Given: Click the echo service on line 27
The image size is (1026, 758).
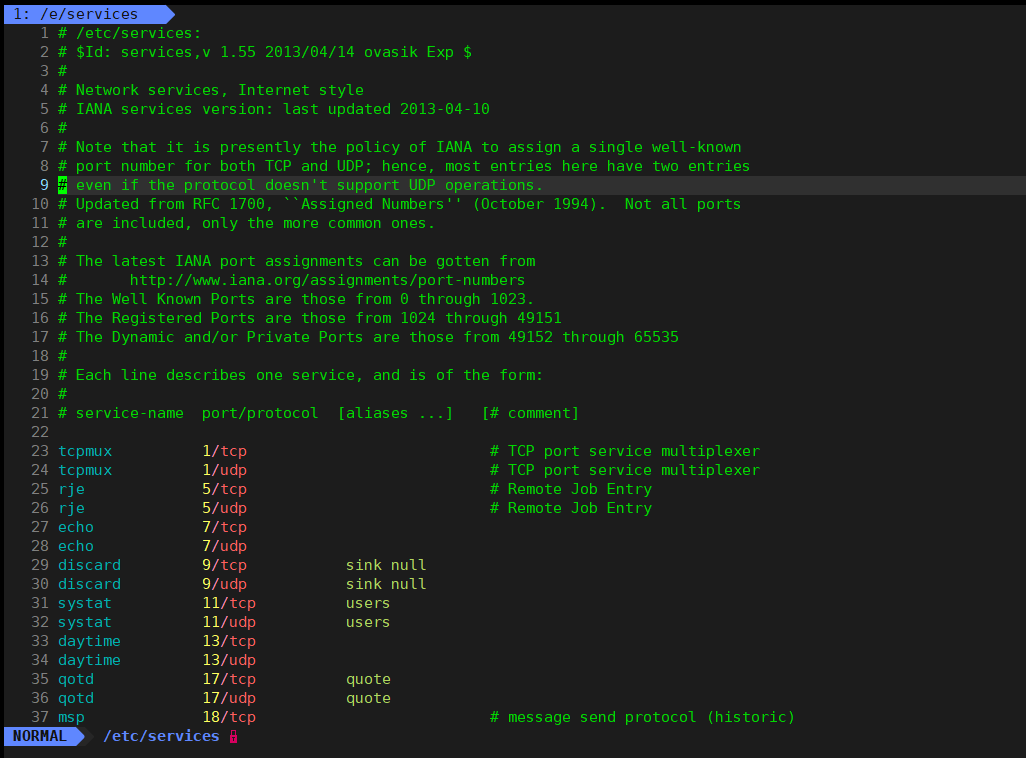Looking at the screenshot, I should (x=76, y=527).
